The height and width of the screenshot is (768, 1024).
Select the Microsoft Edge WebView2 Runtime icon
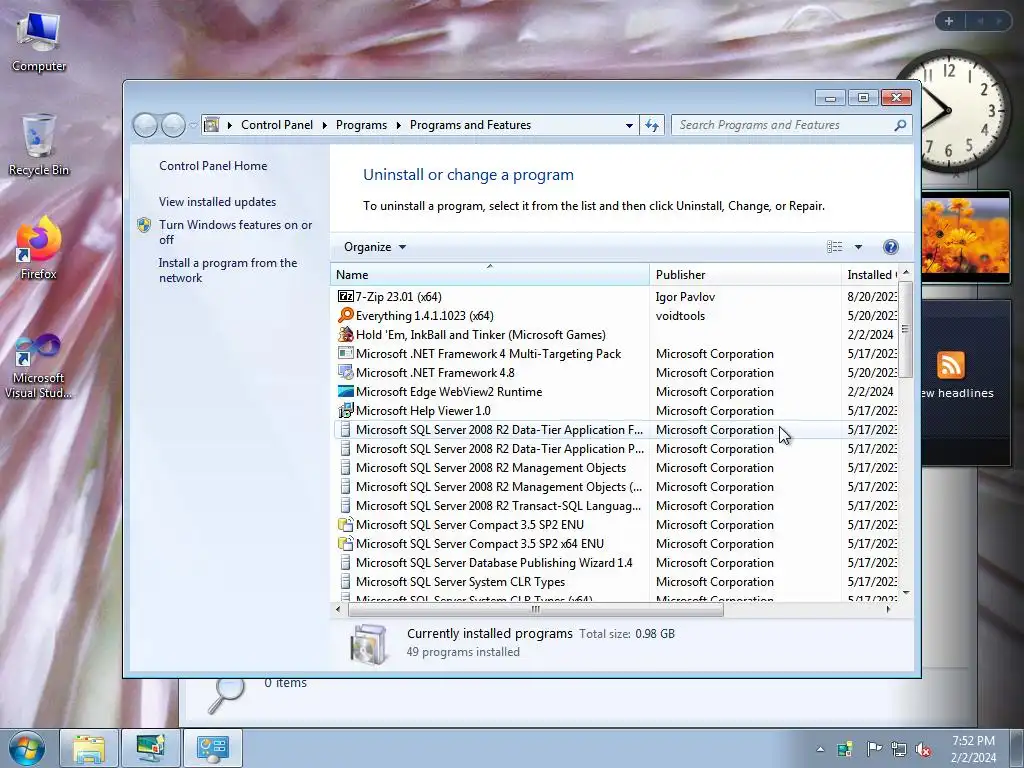(x=345, y=392)
